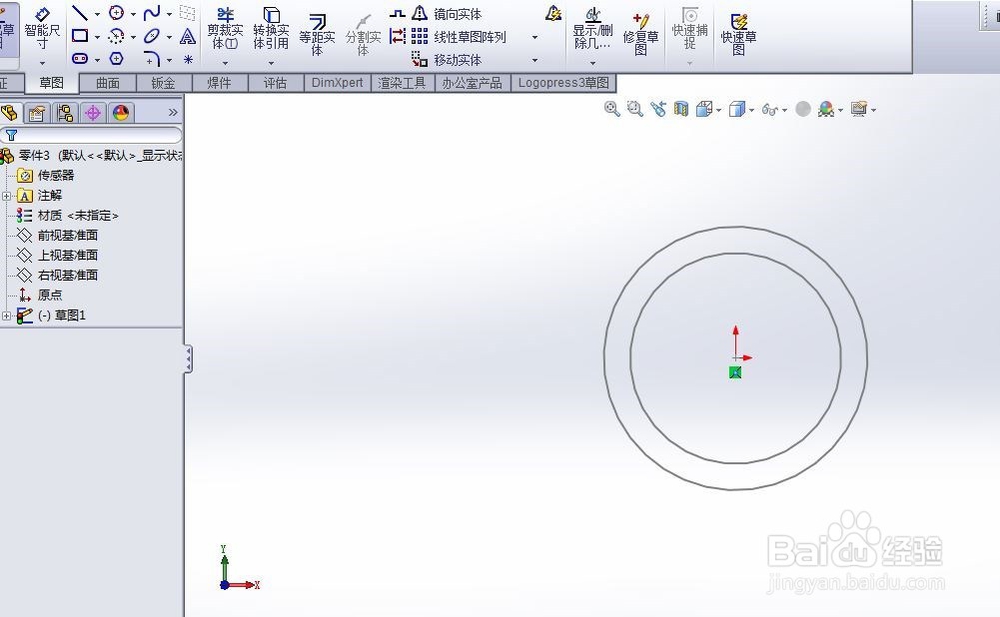Select the Corner Rectangle tool

tap(80, 36)
